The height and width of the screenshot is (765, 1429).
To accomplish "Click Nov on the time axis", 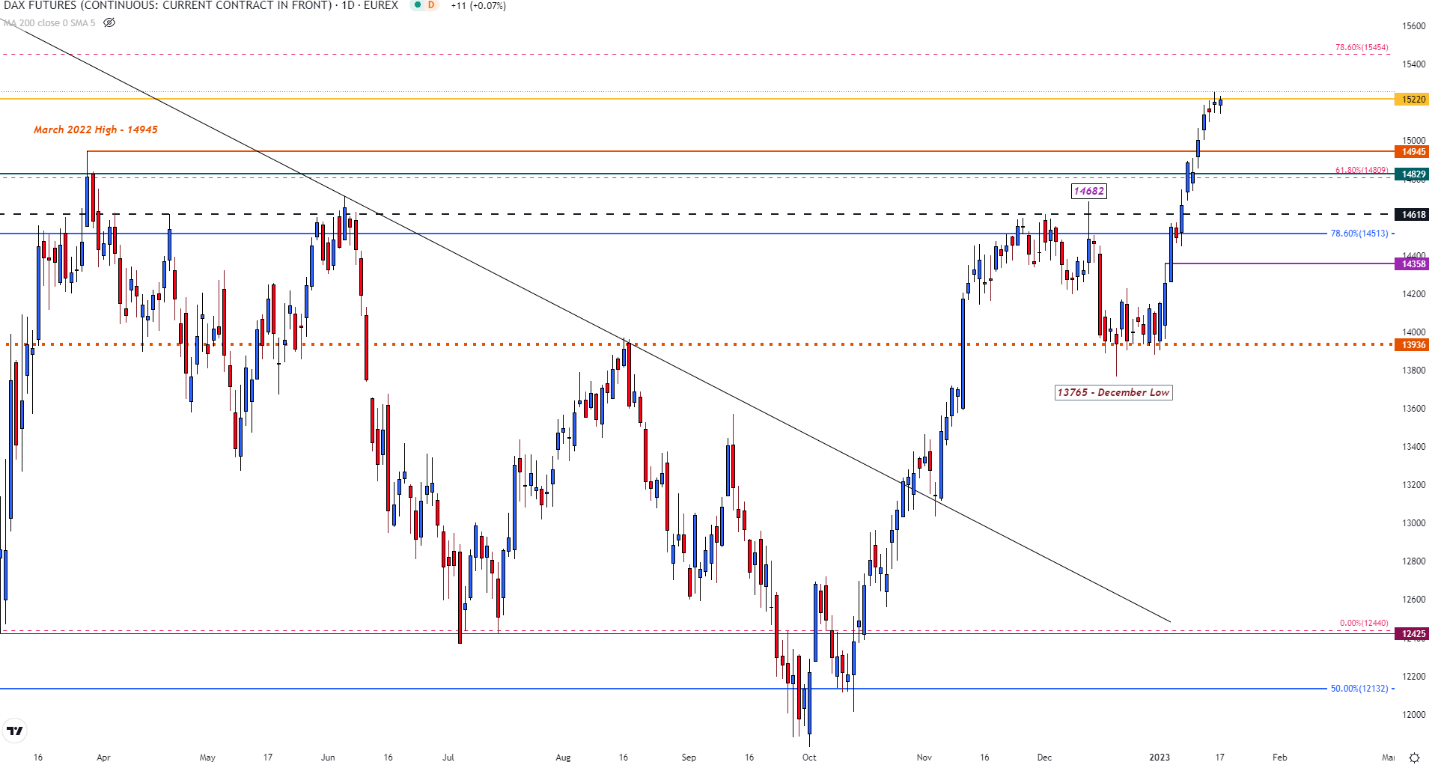I will [x=925, y=758].
